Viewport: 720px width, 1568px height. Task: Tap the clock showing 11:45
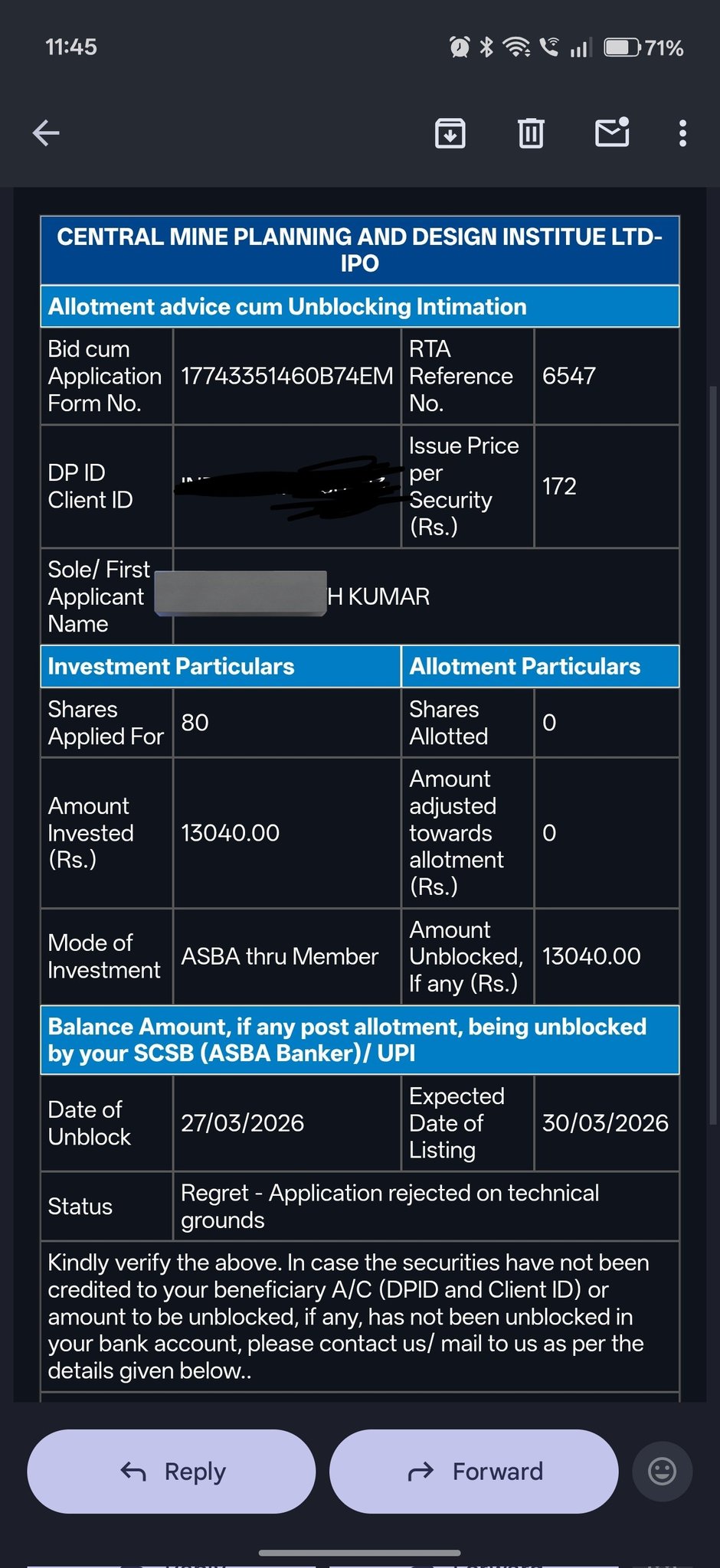[70, 47]
